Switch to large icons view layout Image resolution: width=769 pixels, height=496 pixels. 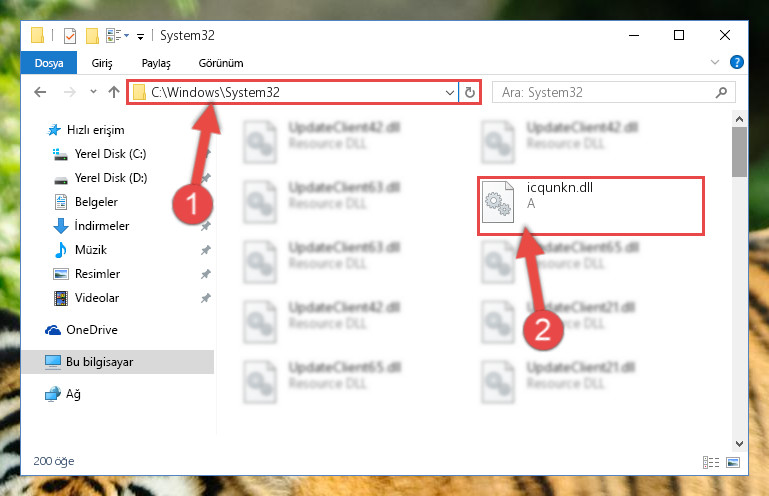coord(733,462)
